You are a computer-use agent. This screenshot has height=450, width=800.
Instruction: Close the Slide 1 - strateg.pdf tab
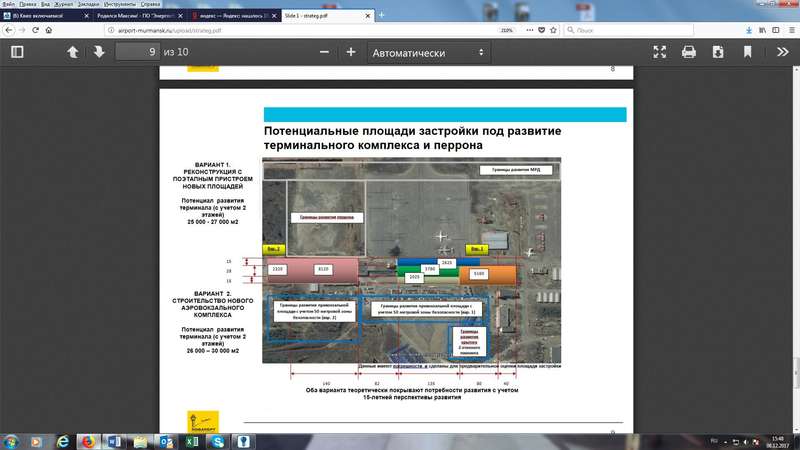[368, 16]
